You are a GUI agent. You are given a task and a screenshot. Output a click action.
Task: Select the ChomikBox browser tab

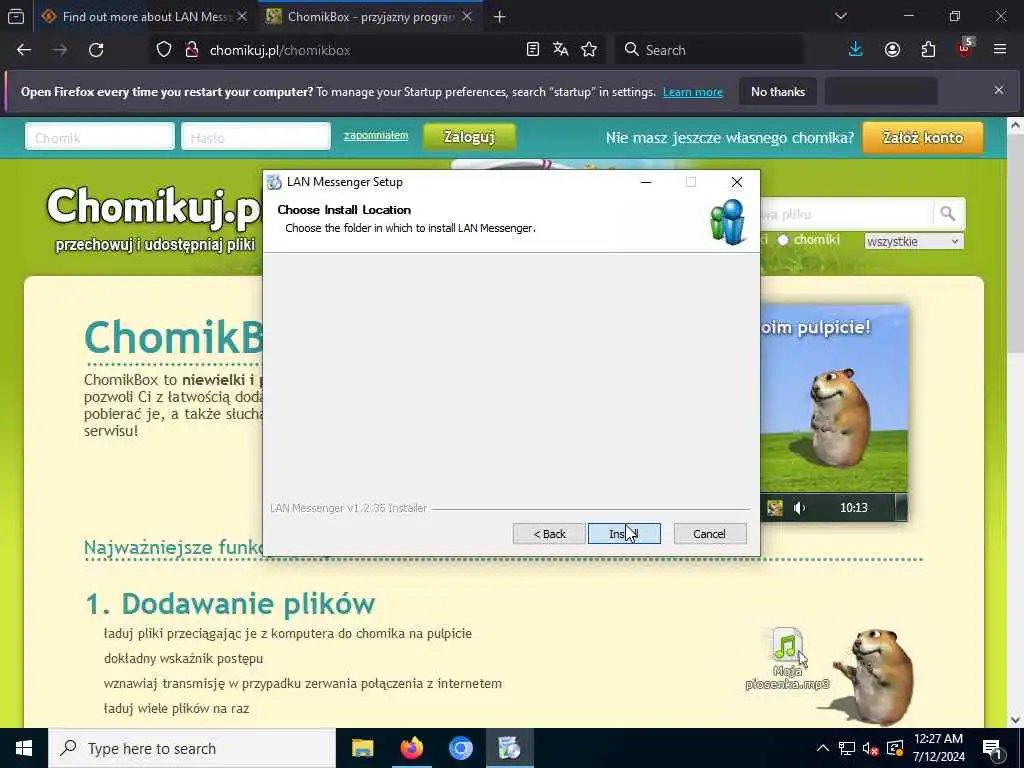370,17
